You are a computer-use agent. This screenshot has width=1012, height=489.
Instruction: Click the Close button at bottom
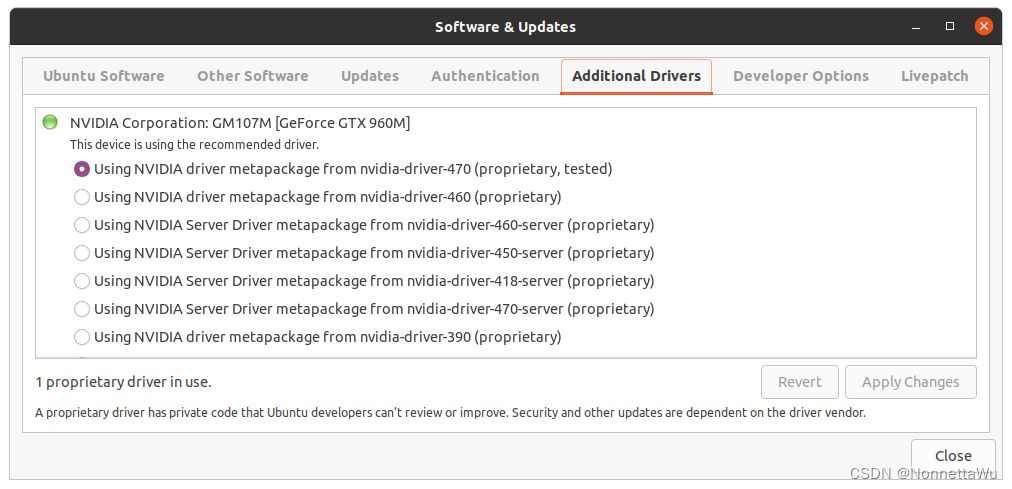[x=953, y=456]
